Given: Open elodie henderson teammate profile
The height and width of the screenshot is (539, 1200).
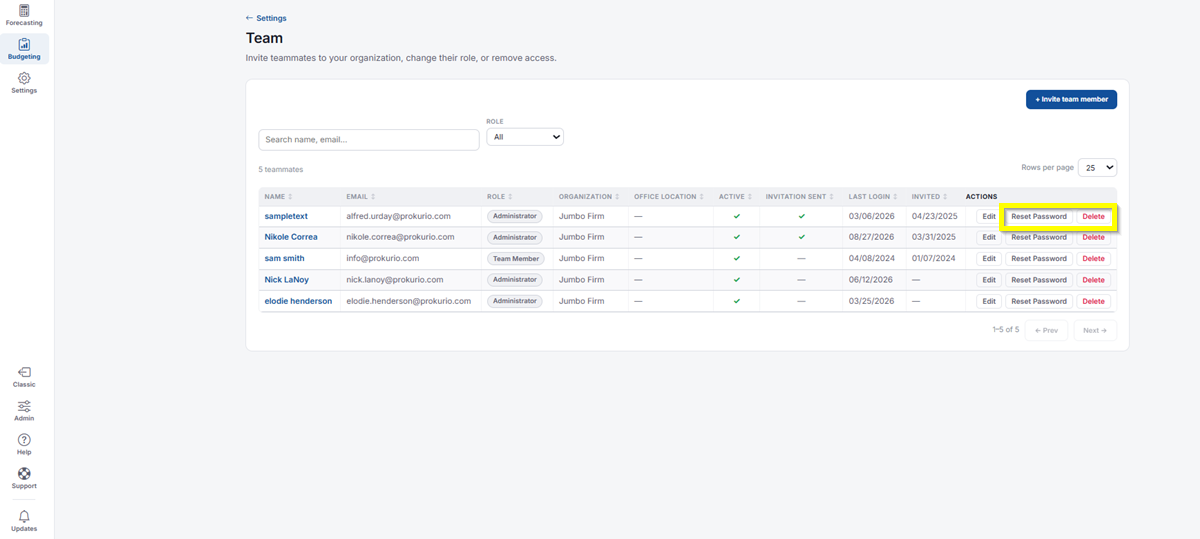Looking at the screenshot, I should coord(298,301).
